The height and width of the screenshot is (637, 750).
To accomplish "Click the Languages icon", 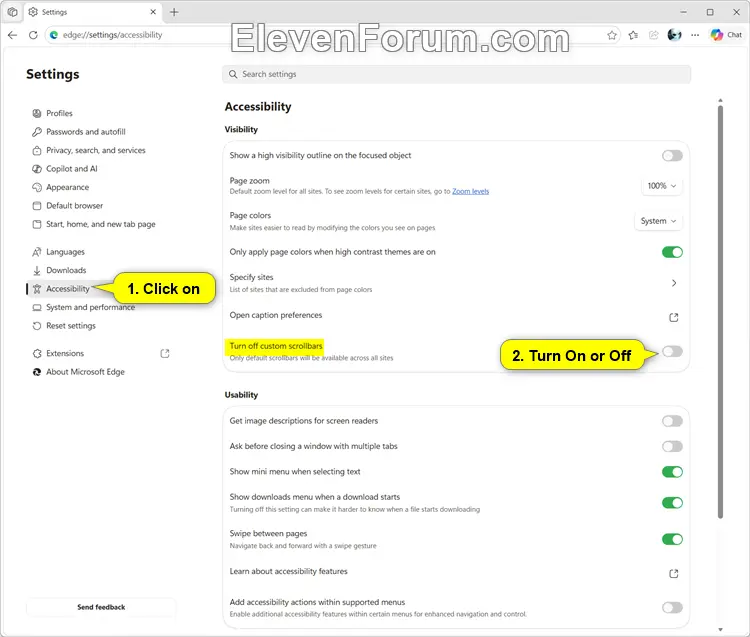I will coord(37,252).
